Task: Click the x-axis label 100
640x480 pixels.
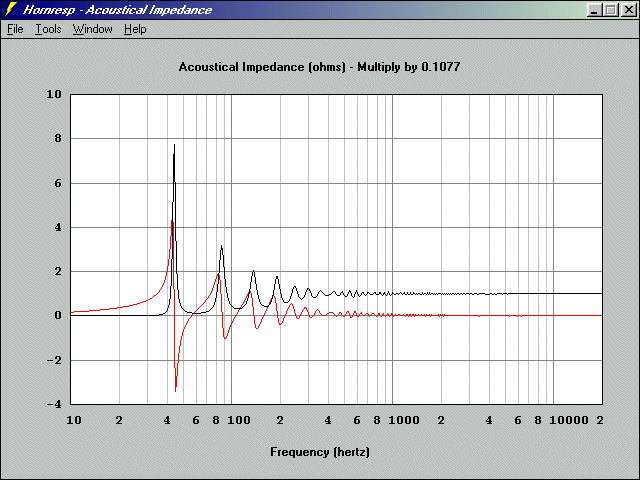Action: point(238,420)
